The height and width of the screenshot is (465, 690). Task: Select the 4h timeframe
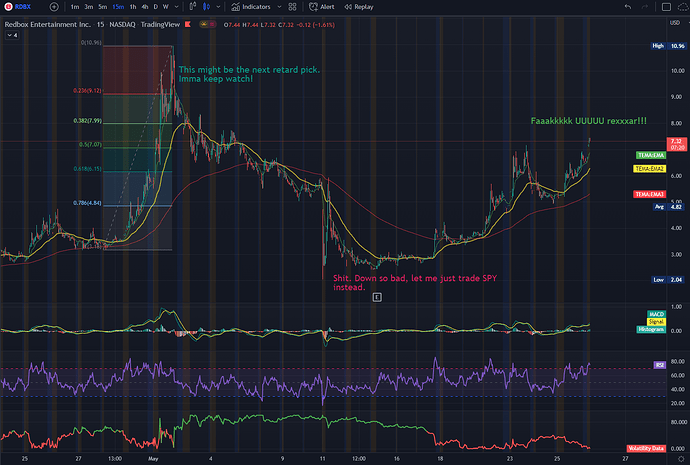[144, 7]
